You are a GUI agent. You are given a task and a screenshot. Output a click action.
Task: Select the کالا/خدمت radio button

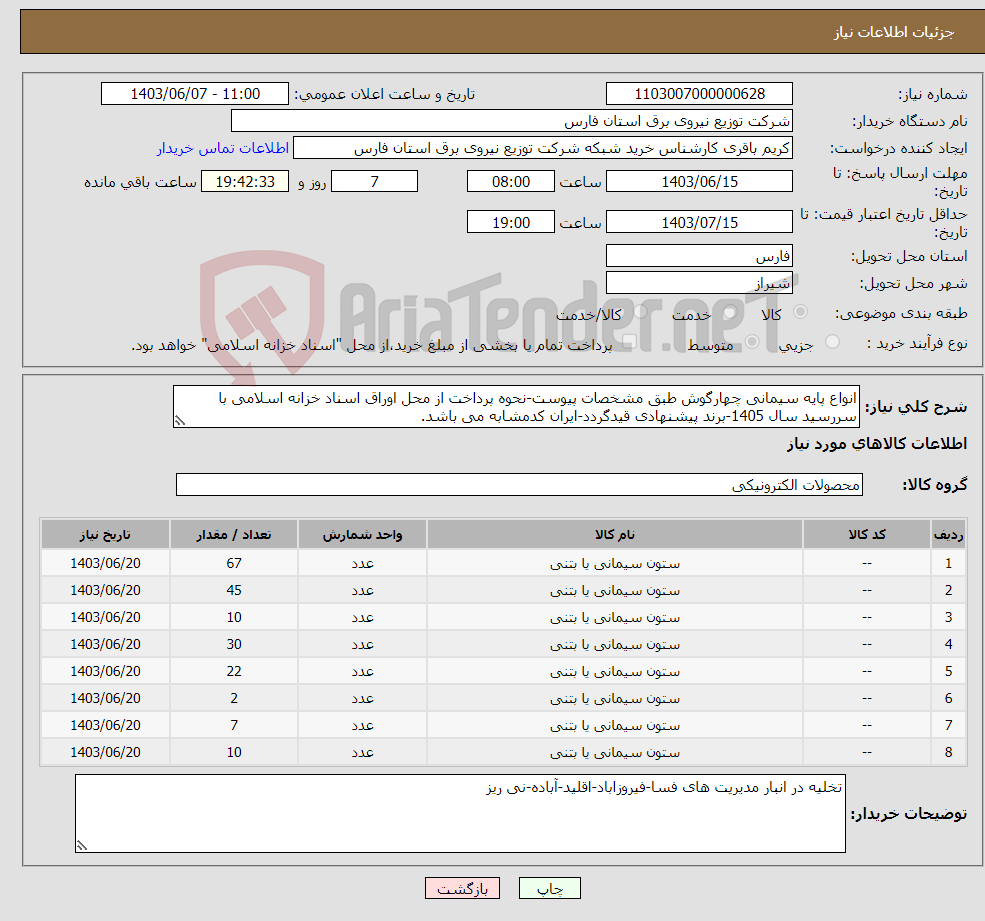640,312
